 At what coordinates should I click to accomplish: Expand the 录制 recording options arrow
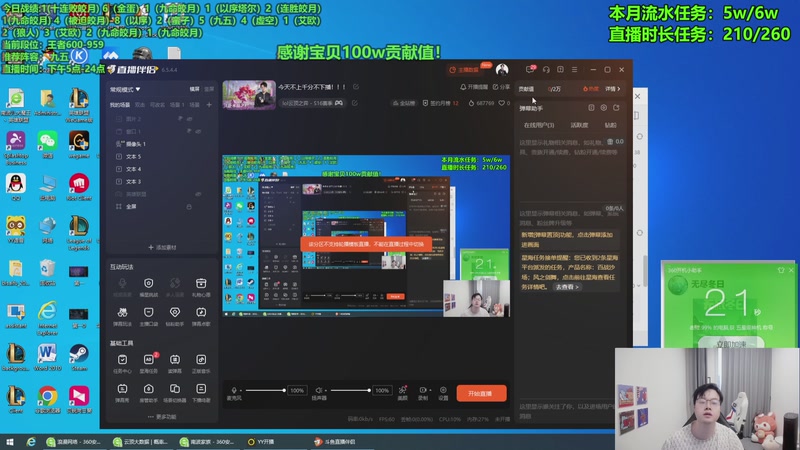(430, 390)
